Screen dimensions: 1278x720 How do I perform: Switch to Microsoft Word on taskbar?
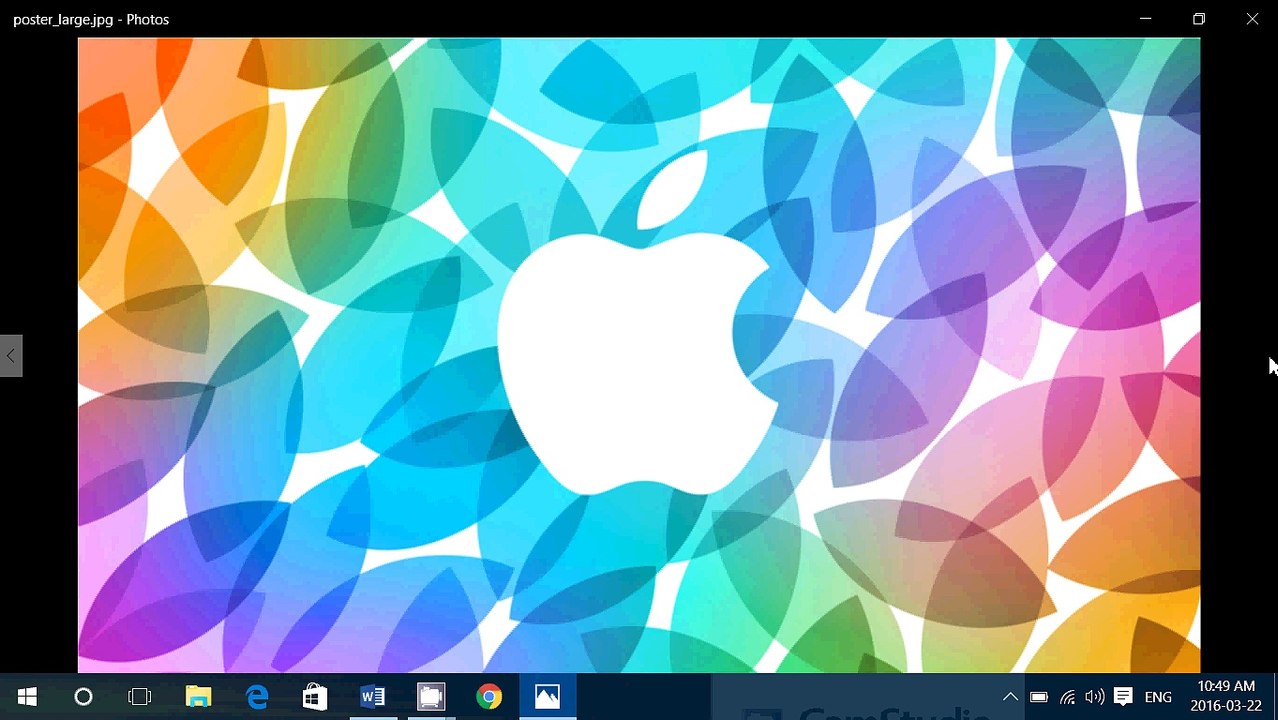[373, 697]
